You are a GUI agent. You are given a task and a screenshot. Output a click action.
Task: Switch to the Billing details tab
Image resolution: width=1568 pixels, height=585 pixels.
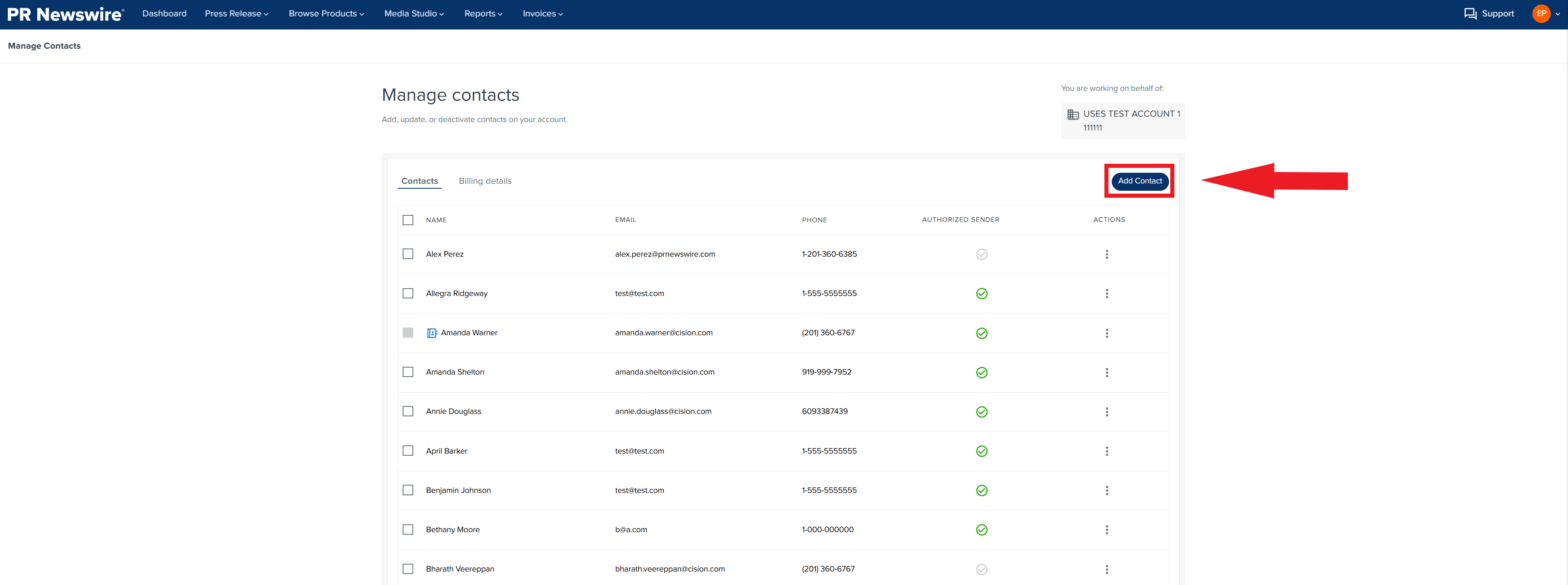[x=484, y=181]
